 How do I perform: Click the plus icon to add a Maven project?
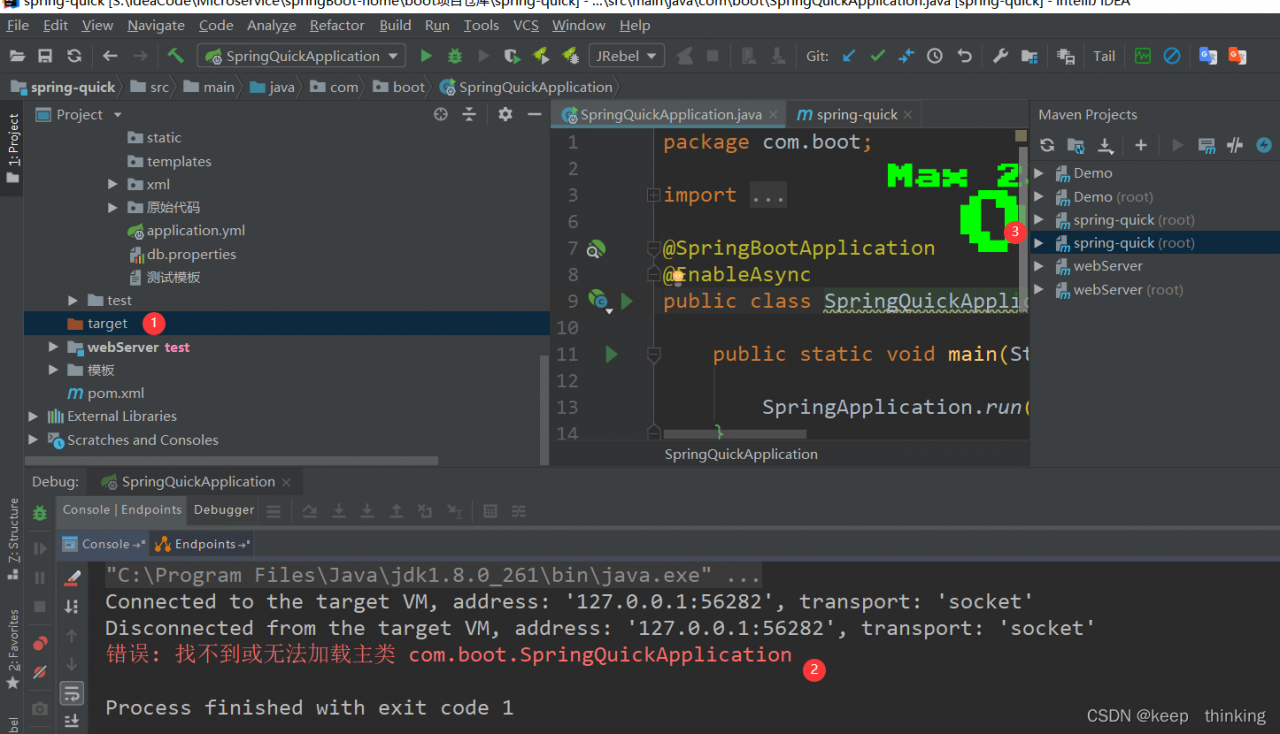(x=1141, y=145)
